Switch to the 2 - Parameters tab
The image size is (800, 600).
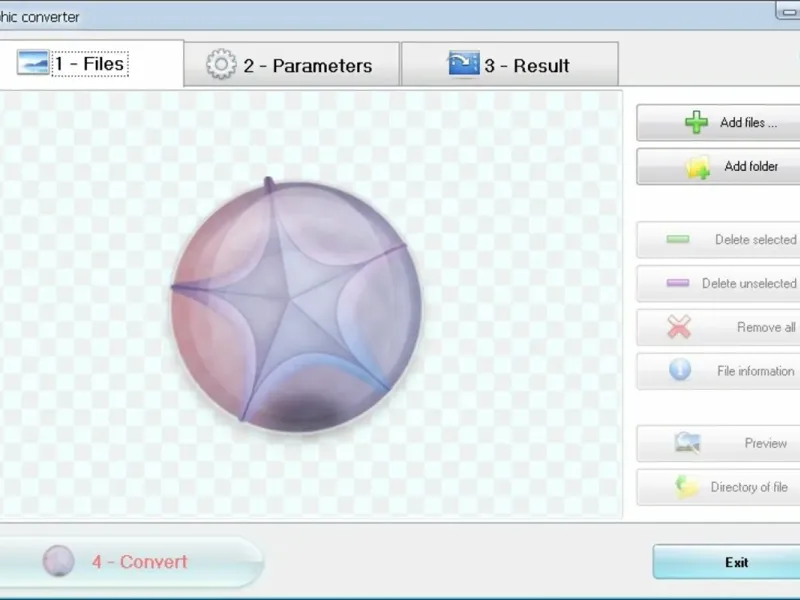[291, 64]
